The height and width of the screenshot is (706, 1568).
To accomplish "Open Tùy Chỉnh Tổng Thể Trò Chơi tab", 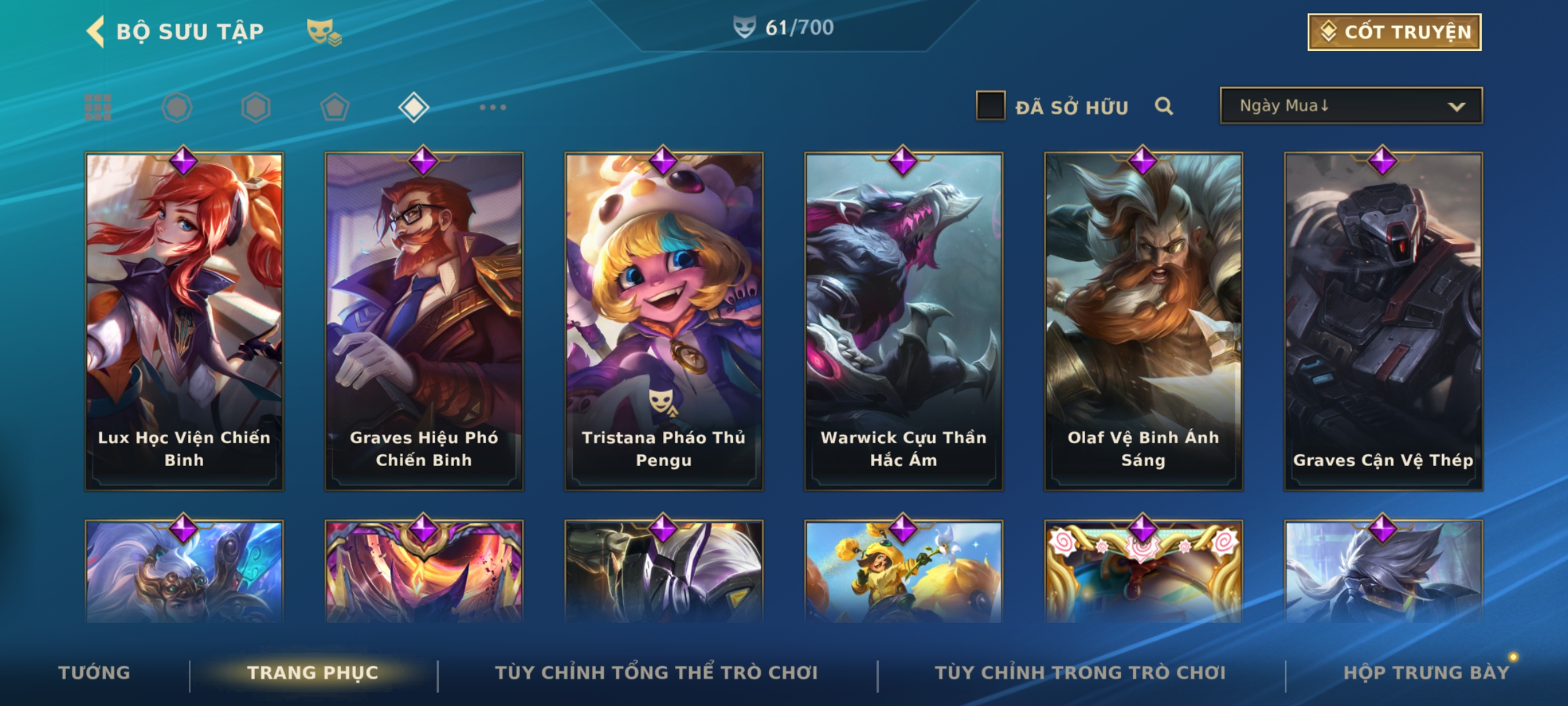I will 657,673.
